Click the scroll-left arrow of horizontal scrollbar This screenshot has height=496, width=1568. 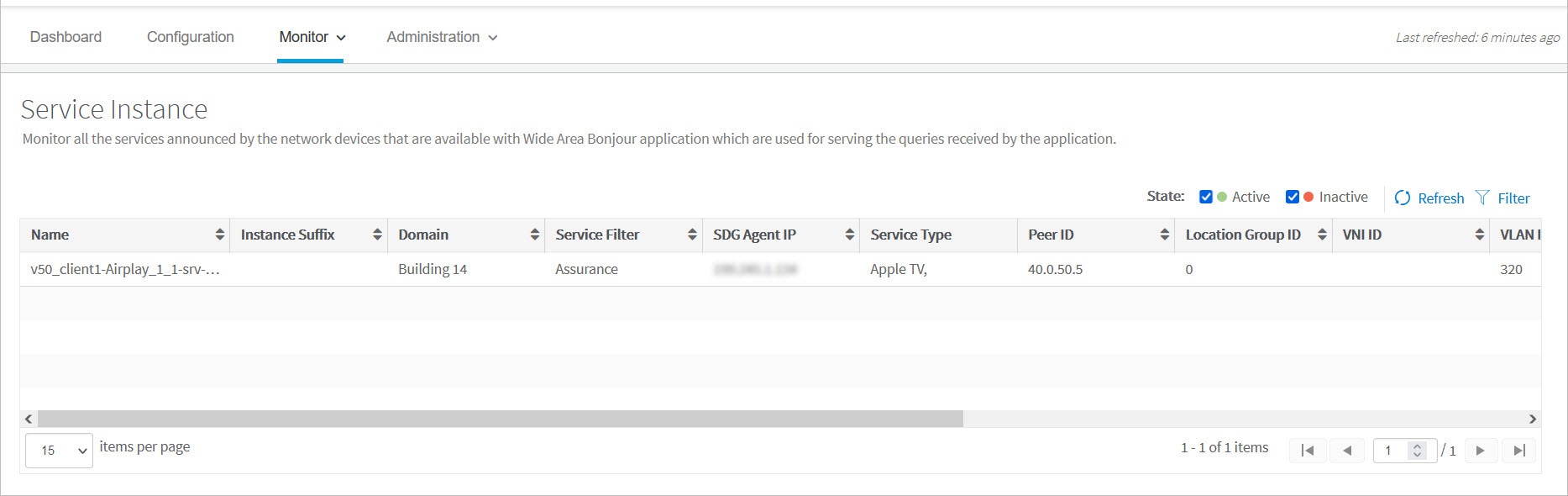click(29, 419)
